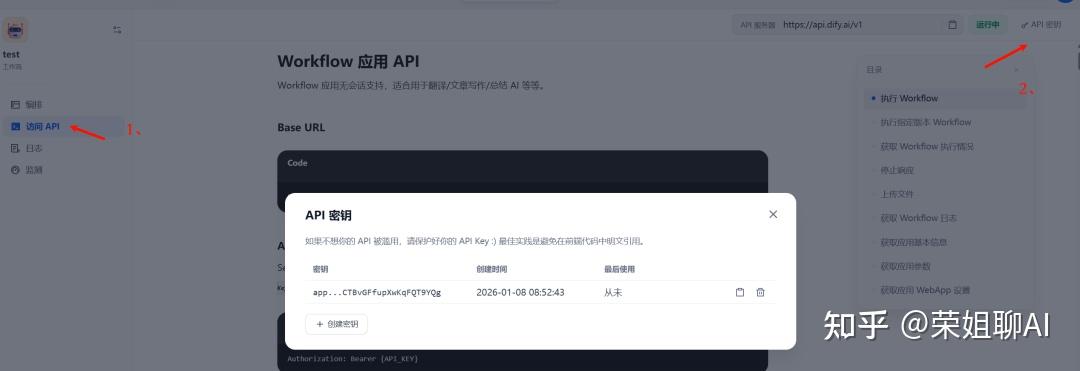Jump to 获取应用基本信息 in contents
This screenshot has width=1080, height=371.
tap(913, 242)
